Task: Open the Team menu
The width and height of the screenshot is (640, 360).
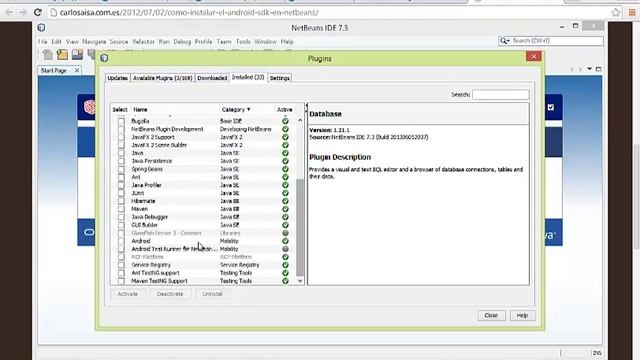Action: click(x=224, y=41)
